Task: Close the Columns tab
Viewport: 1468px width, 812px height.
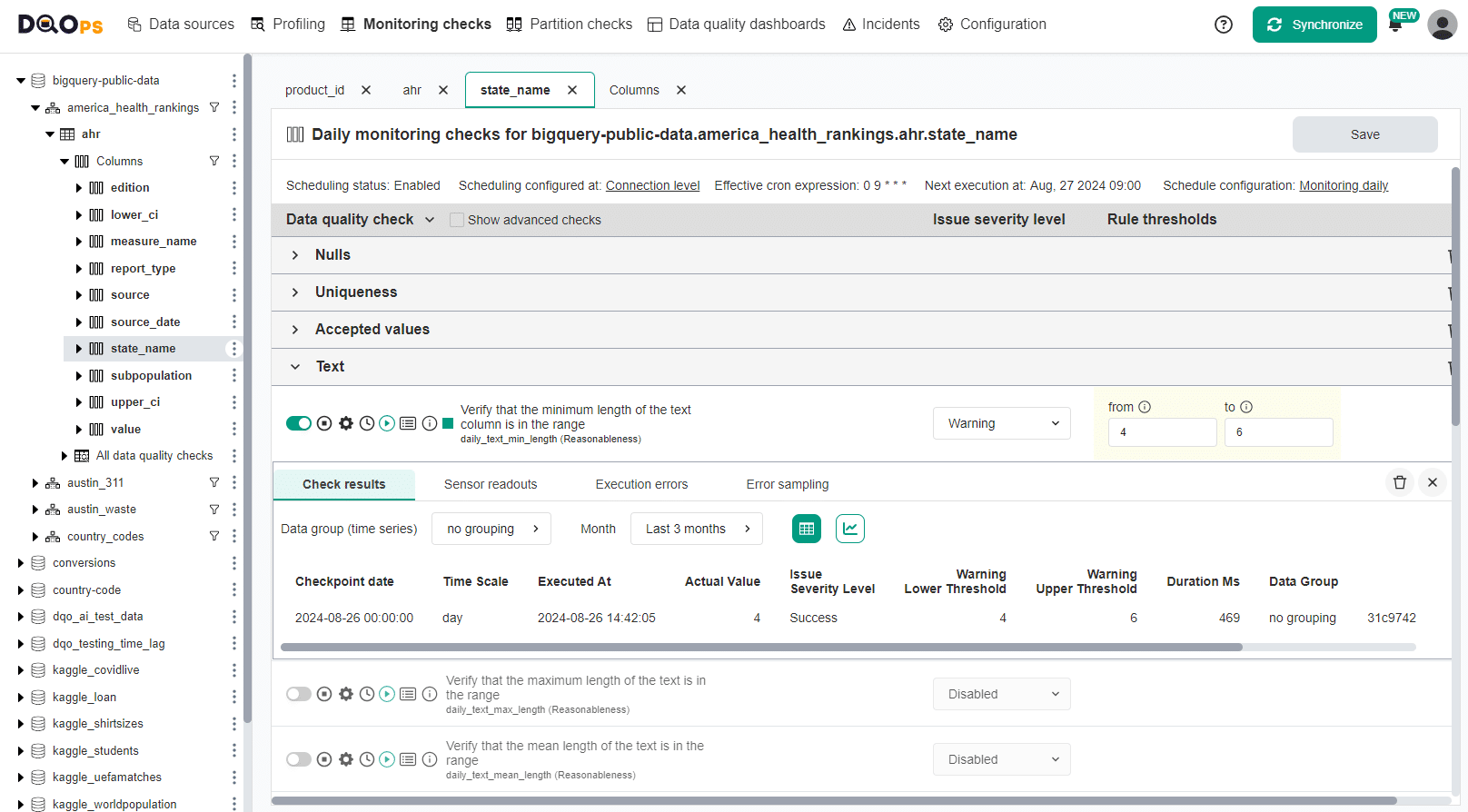Action: (681, 90)
